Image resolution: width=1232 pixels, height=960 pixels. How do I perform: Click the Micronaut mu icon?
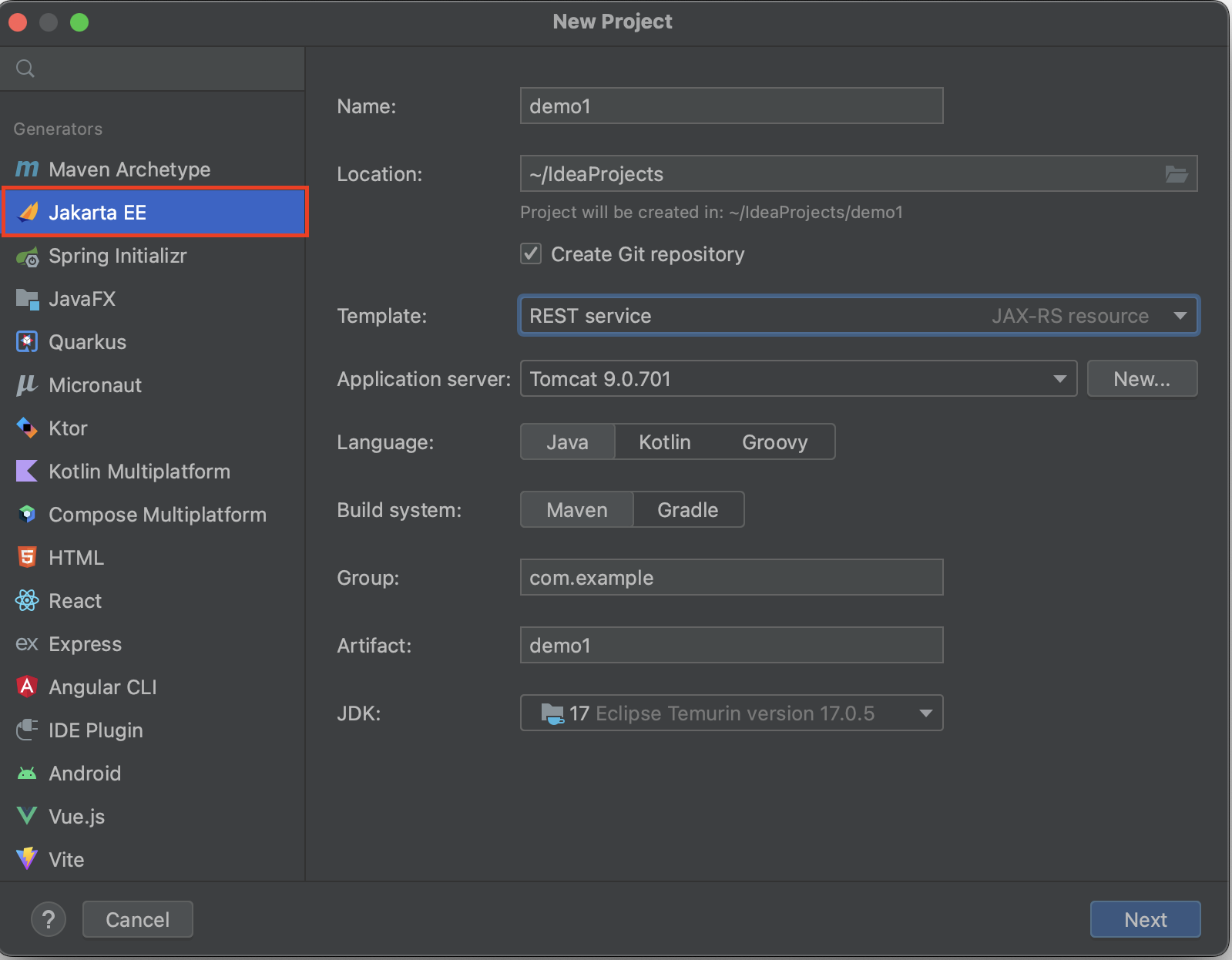click(27, 385)
